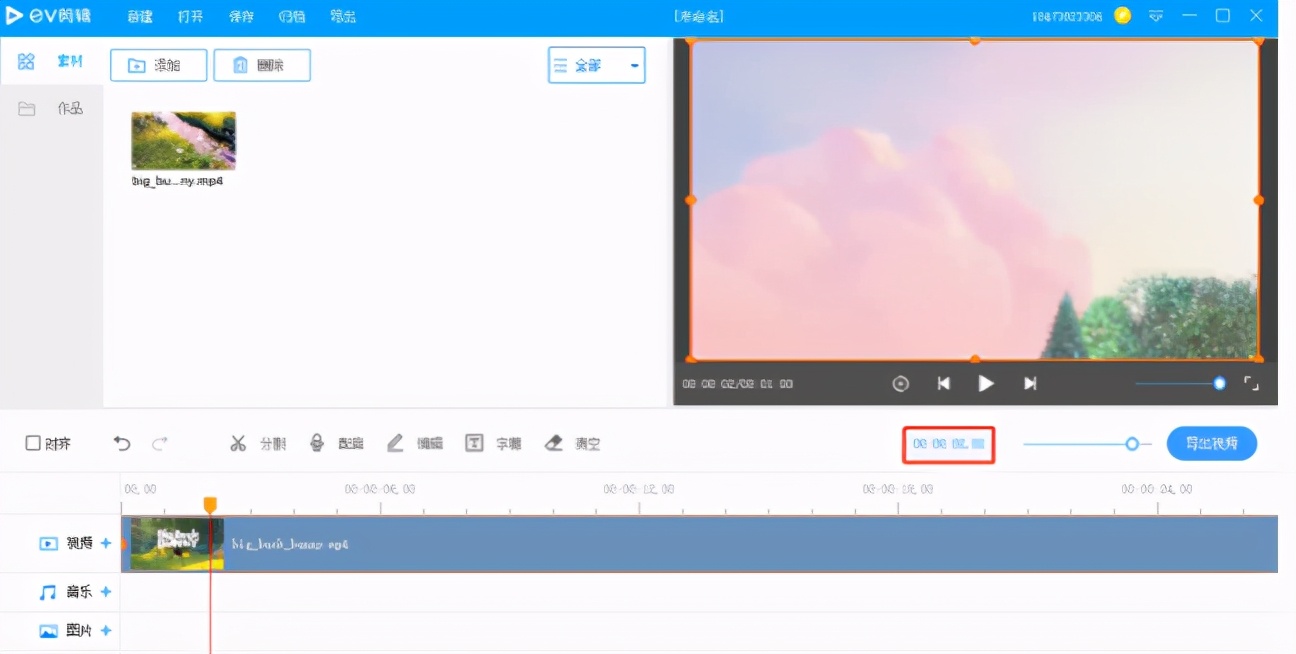Toggle fullscreen preview mode
1296x654 pixels.
(x=1250, y=382)
